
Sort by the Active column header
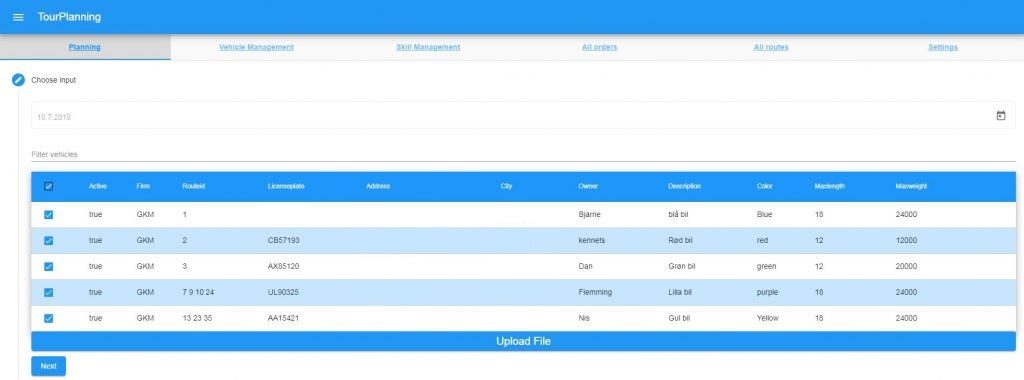(98, 186)
